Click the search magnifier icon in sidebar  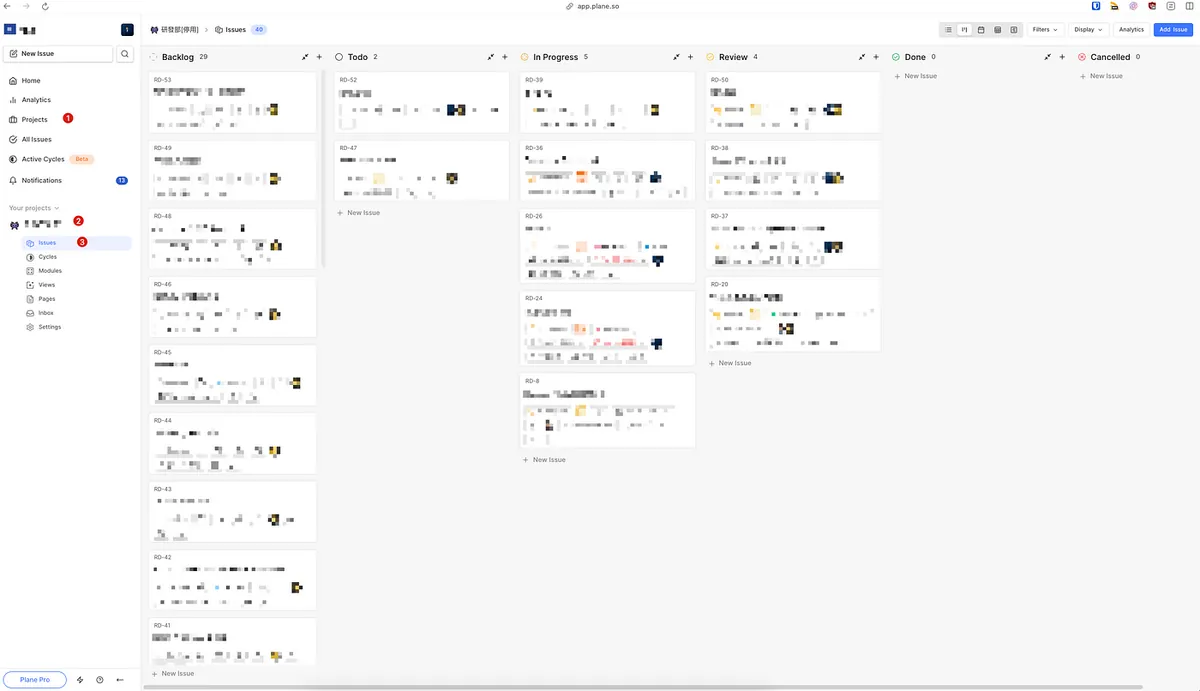pyautogui.click(x=125, y=54)
